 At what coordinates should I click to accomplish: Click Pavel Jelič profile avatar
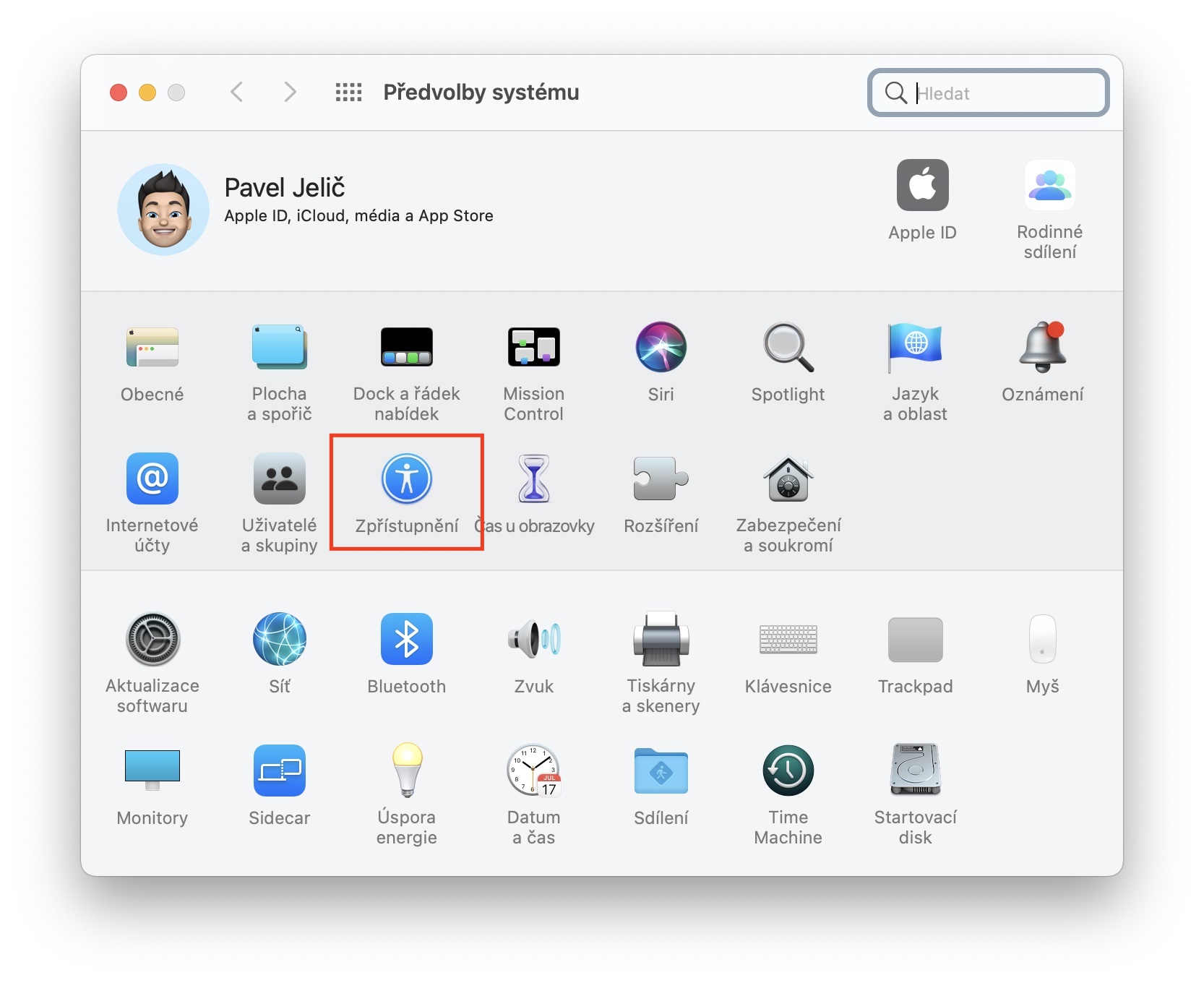coord(163,210)
